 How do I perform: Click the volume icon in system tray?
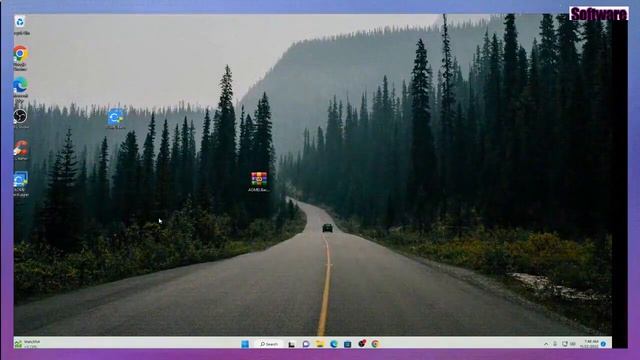coord(573,344)
